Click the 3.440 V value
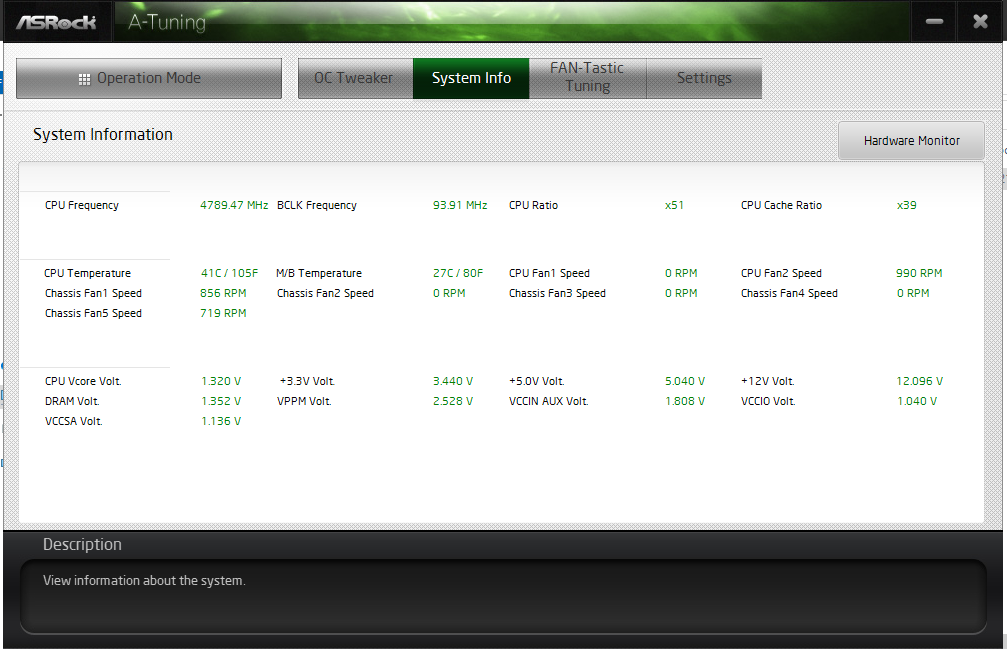The width and height of the screenshot is (1007, 649). (453, 381)
